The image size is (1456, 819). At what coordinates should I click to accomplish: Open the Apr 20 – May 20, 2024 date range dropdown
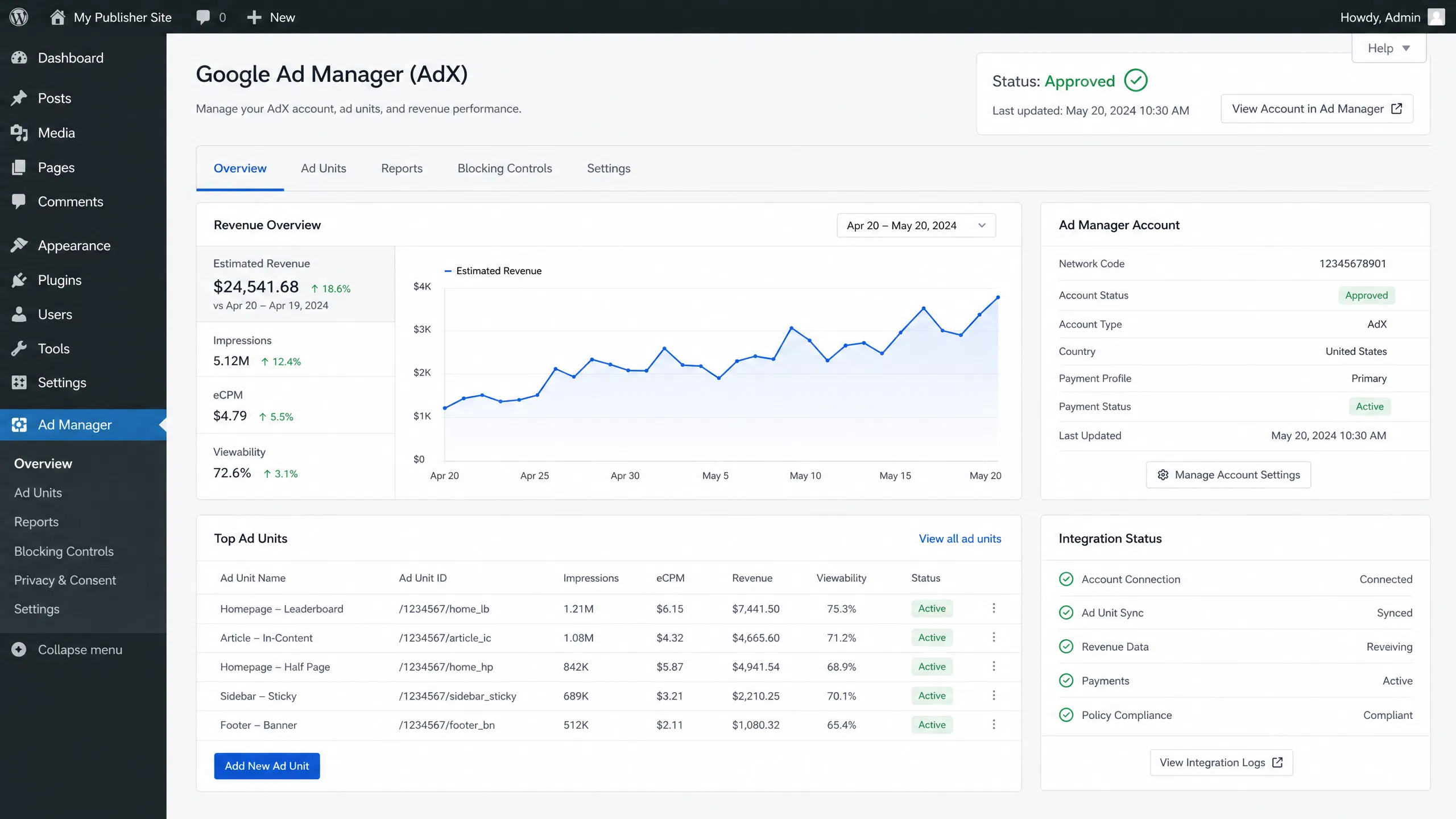[916, 225]
